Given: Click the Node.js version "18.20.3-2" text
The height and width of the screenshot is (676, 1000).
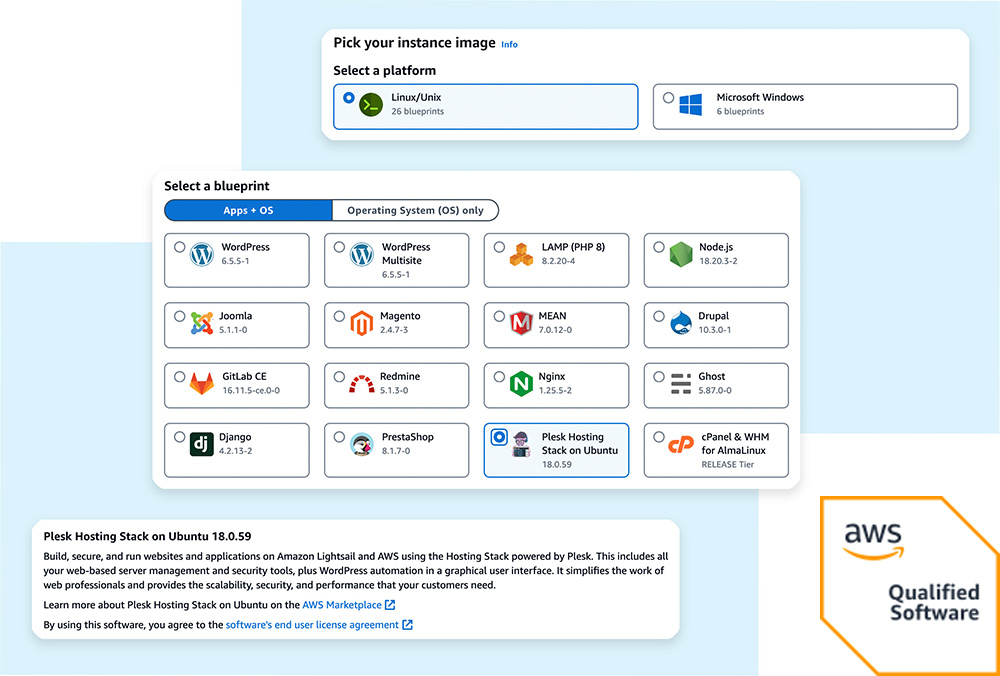Looking at the screenshot, I should [x=718, y=261].
